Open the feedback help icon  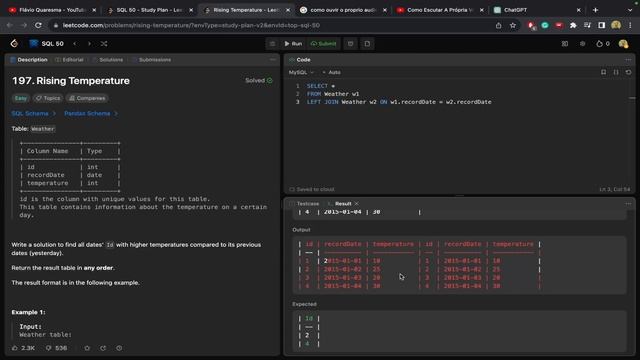(x=119, y=348)
